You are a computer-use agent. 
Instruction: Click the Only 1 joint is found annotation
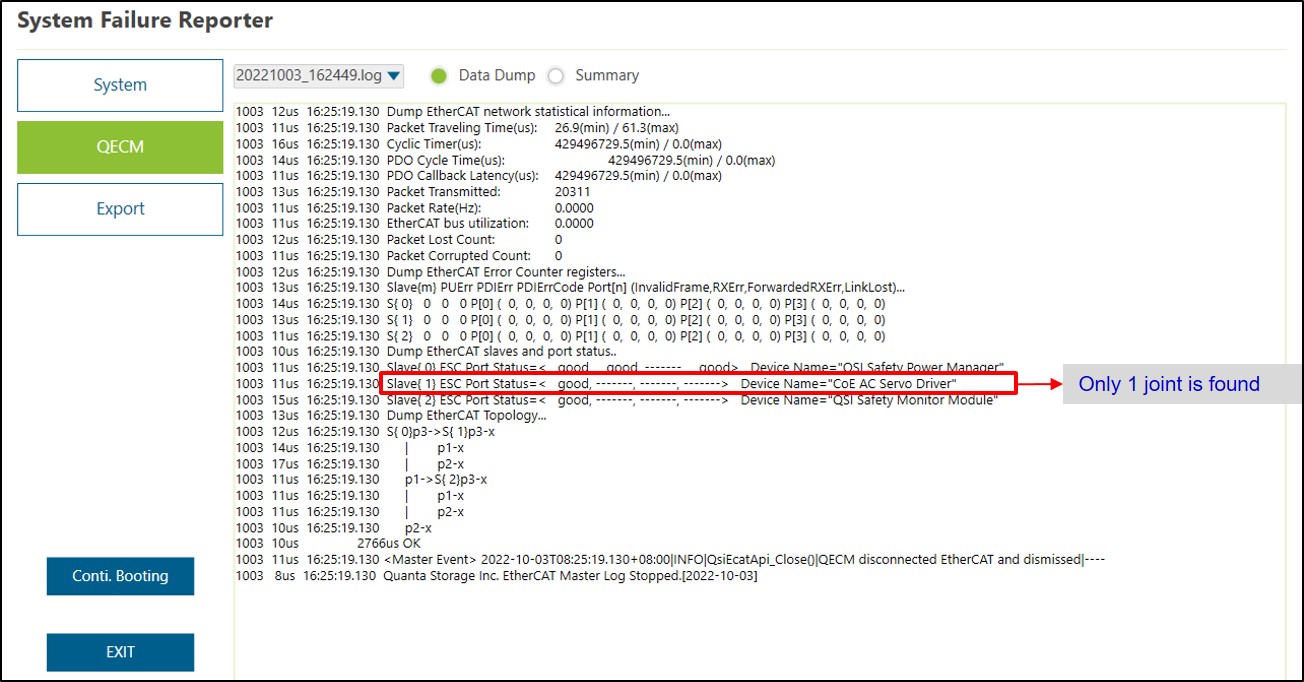pos(1168,384)
